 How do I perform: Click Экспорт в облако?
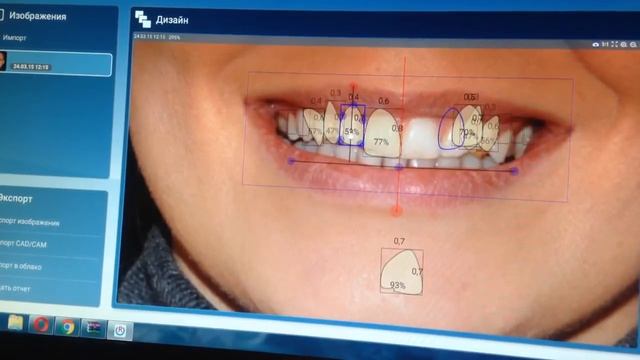(x=21, y=266)
